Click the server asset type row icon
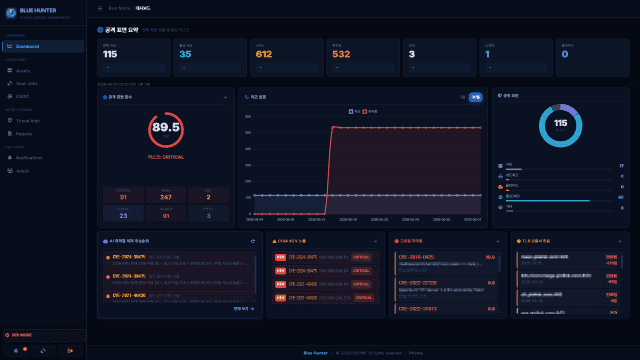This screenshot has height=360, width=640. pyautogui.click(x=500, y=166)
